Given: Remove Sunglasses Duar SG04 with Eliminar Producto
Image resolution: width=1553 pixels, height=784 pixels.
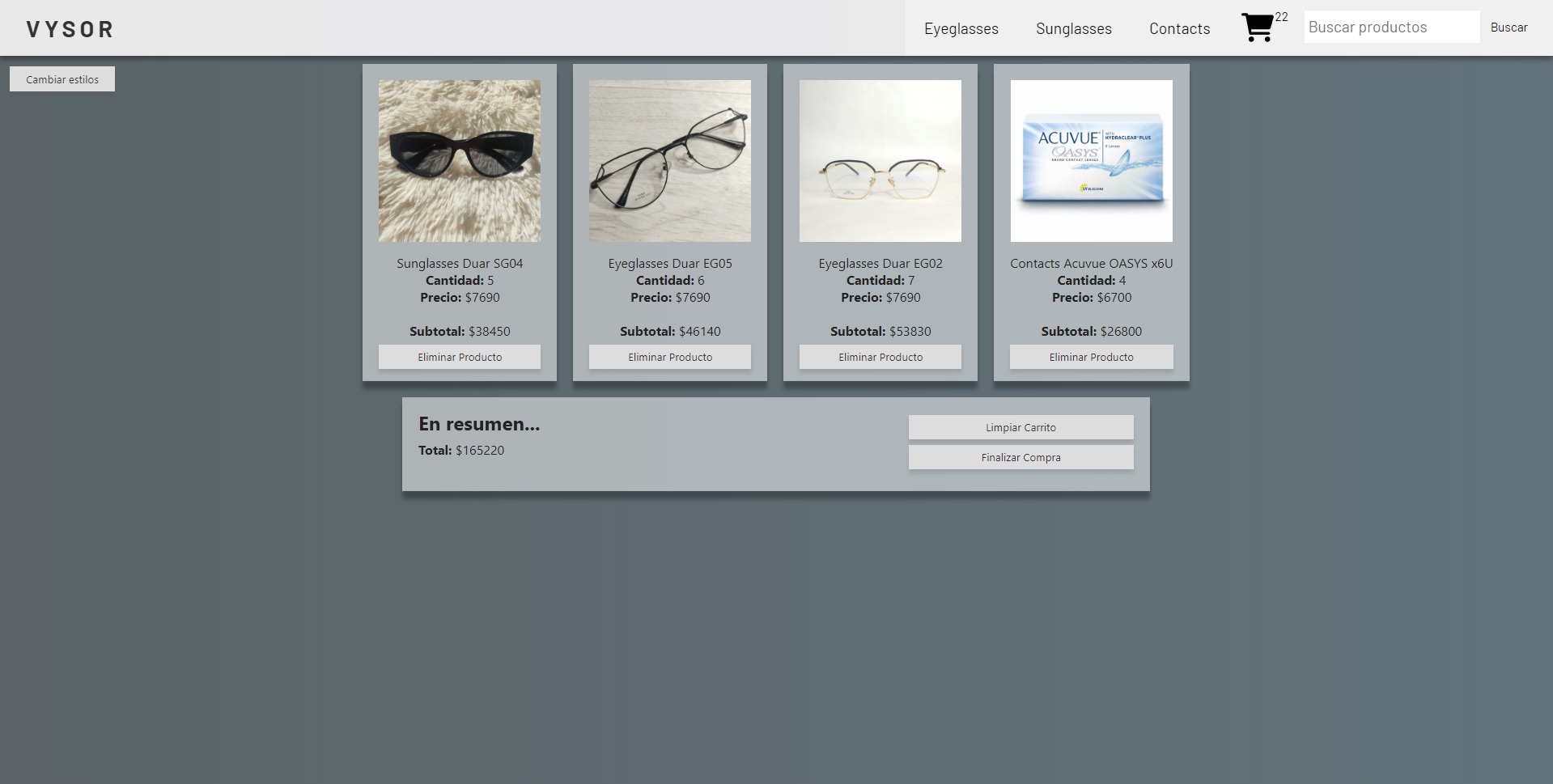Looking at the screenshot, I should pyautogui.click(x=460, y=357).
